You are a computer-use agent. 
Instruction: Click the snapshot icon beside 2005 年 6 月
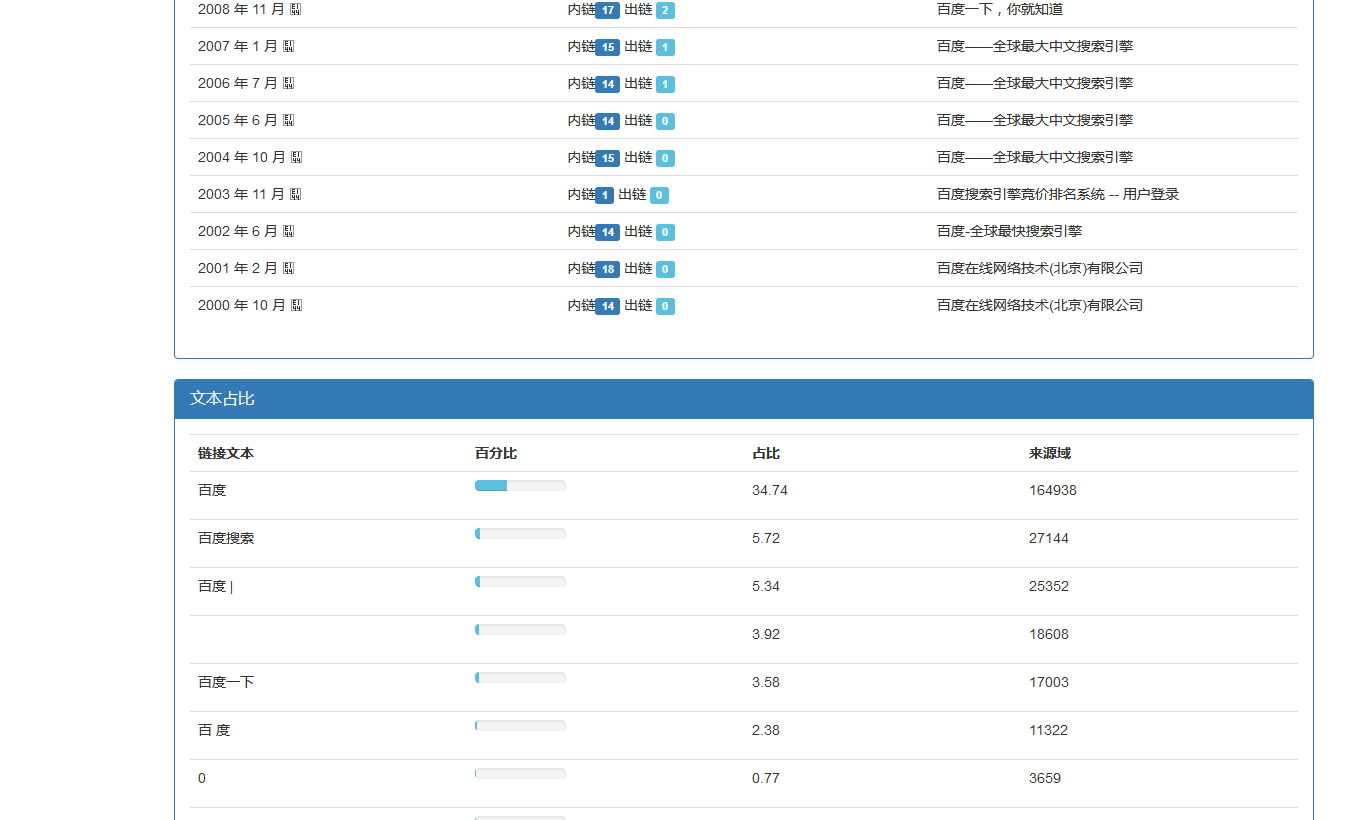tap(289, 120)
